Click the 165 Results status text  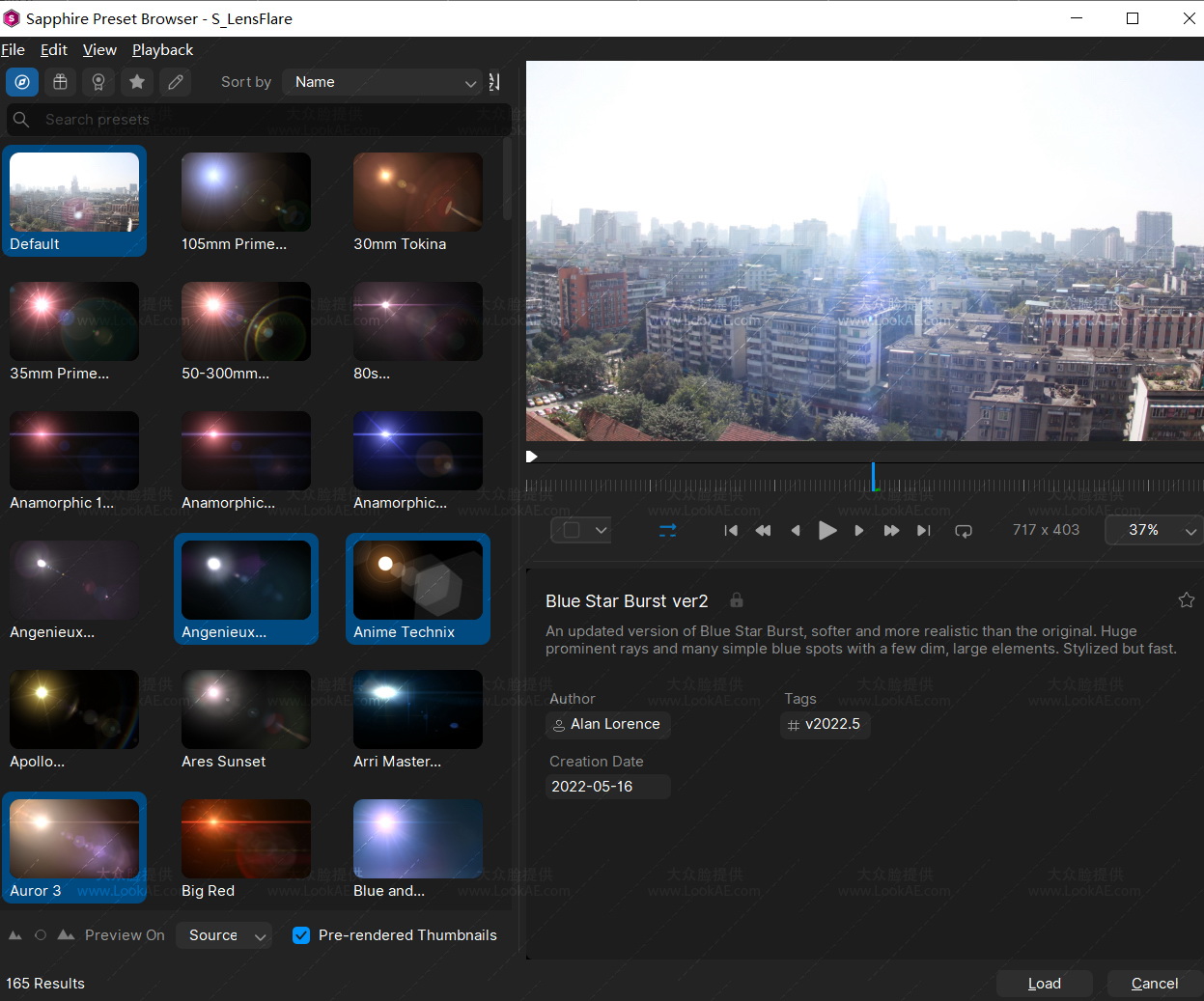click(x=45, y=984)
